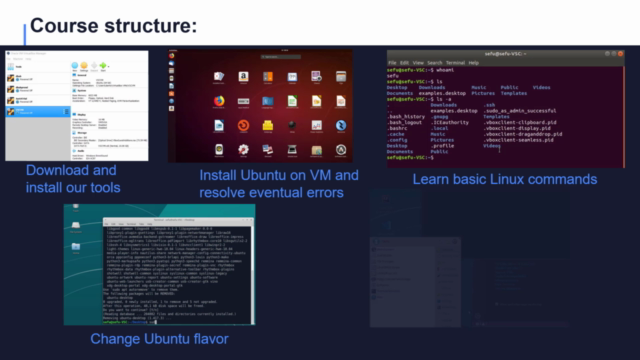Click 'Learn basic Linux commands' caption
The width and height of the screenshot is (640, 360).
pyautogui.click(x=504, y=179)
